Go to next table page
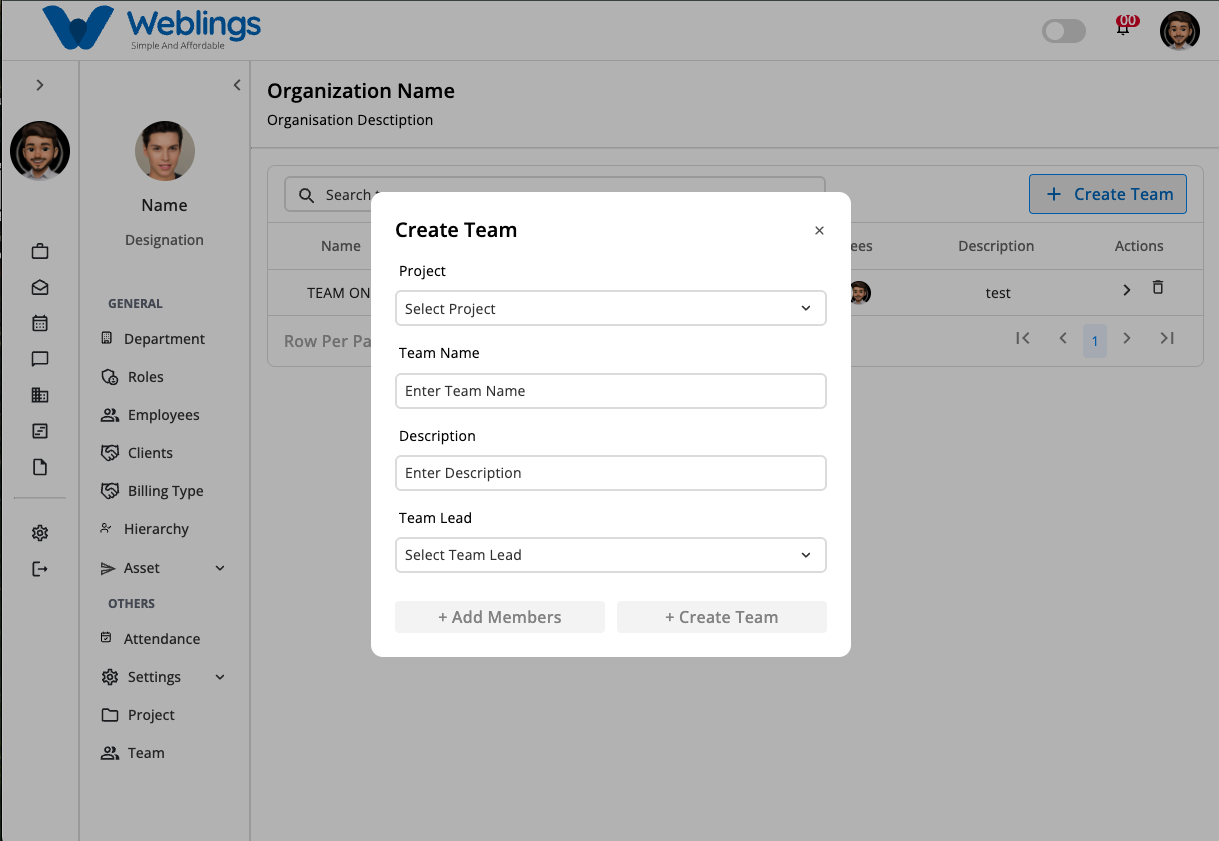The height and width of the screenshot is (841, 1219). 1127,338
